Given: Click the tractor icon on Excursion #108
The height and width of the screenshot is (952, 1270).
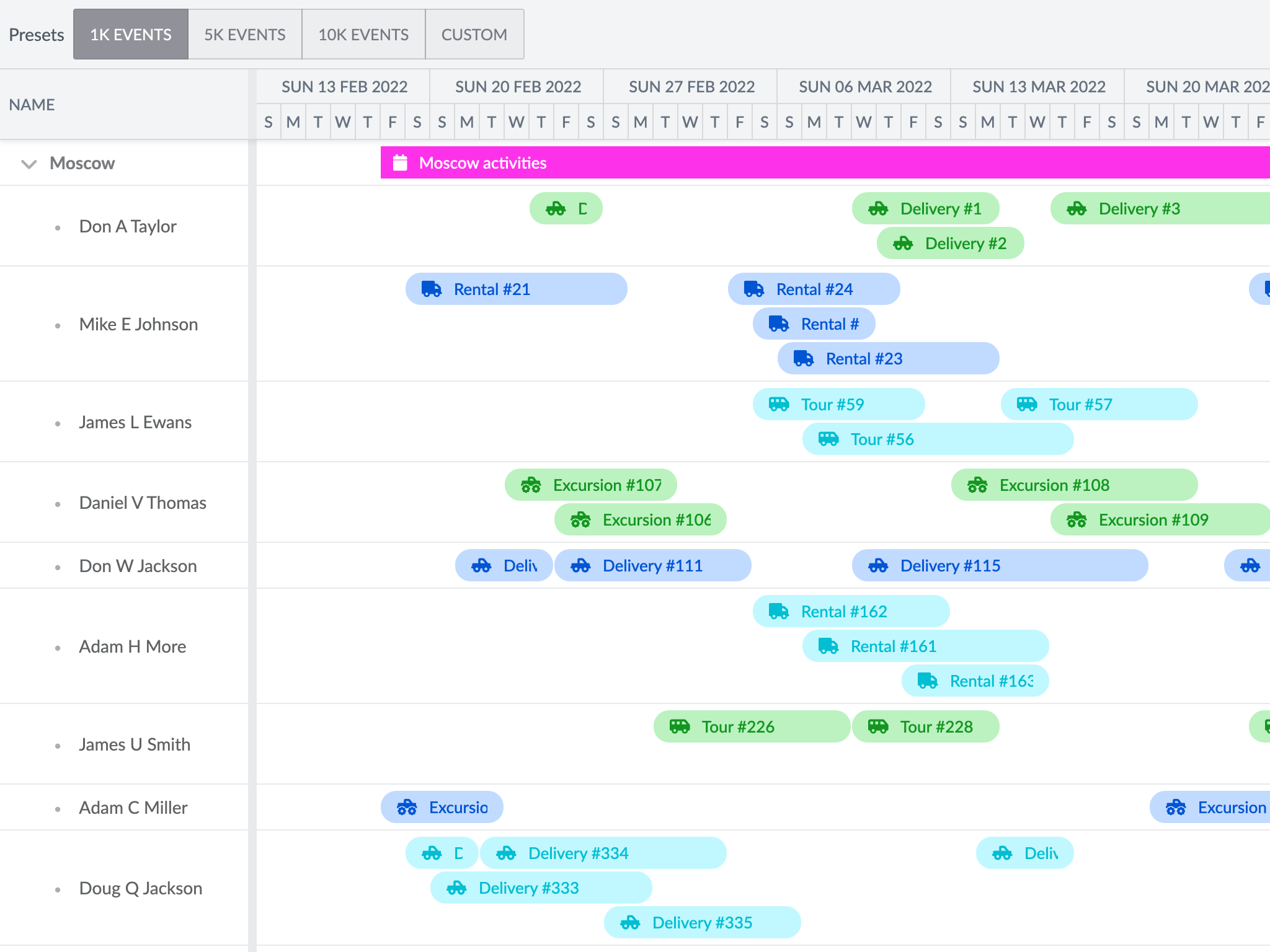Looking at the screenshot, I should [978, 485].
